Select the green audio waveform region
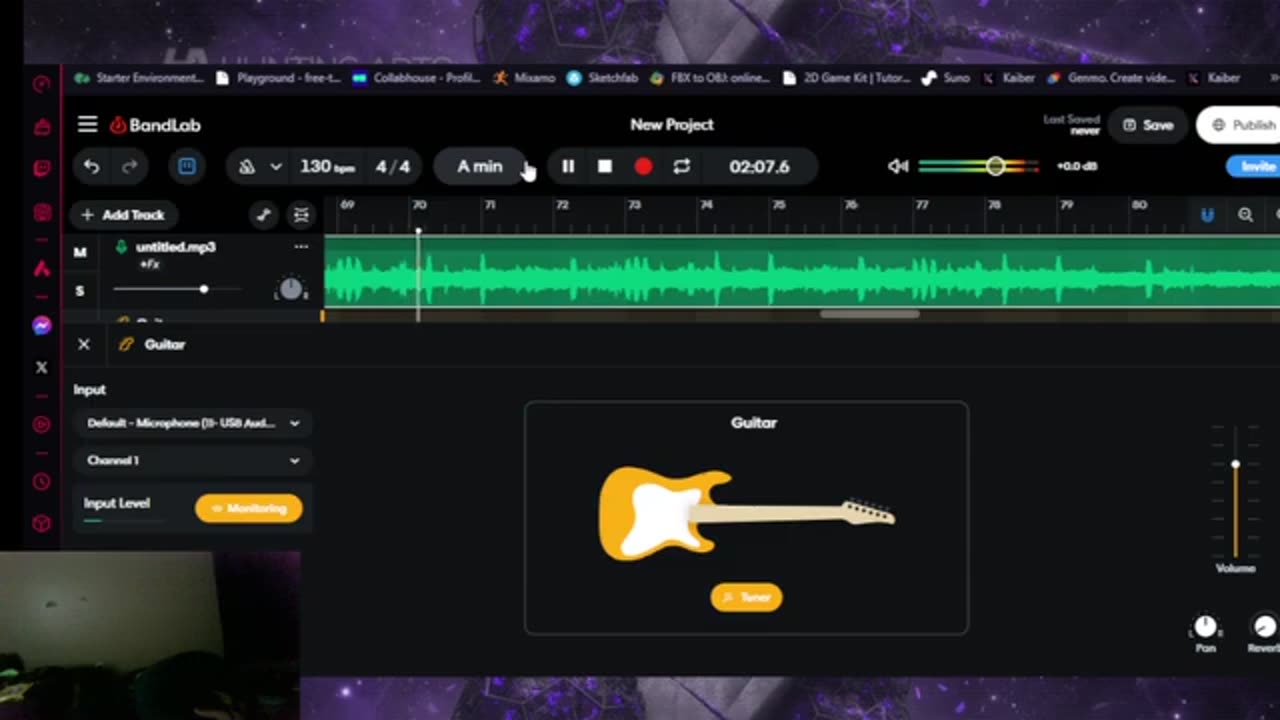 pyautogui.click(x=802, y=271)
